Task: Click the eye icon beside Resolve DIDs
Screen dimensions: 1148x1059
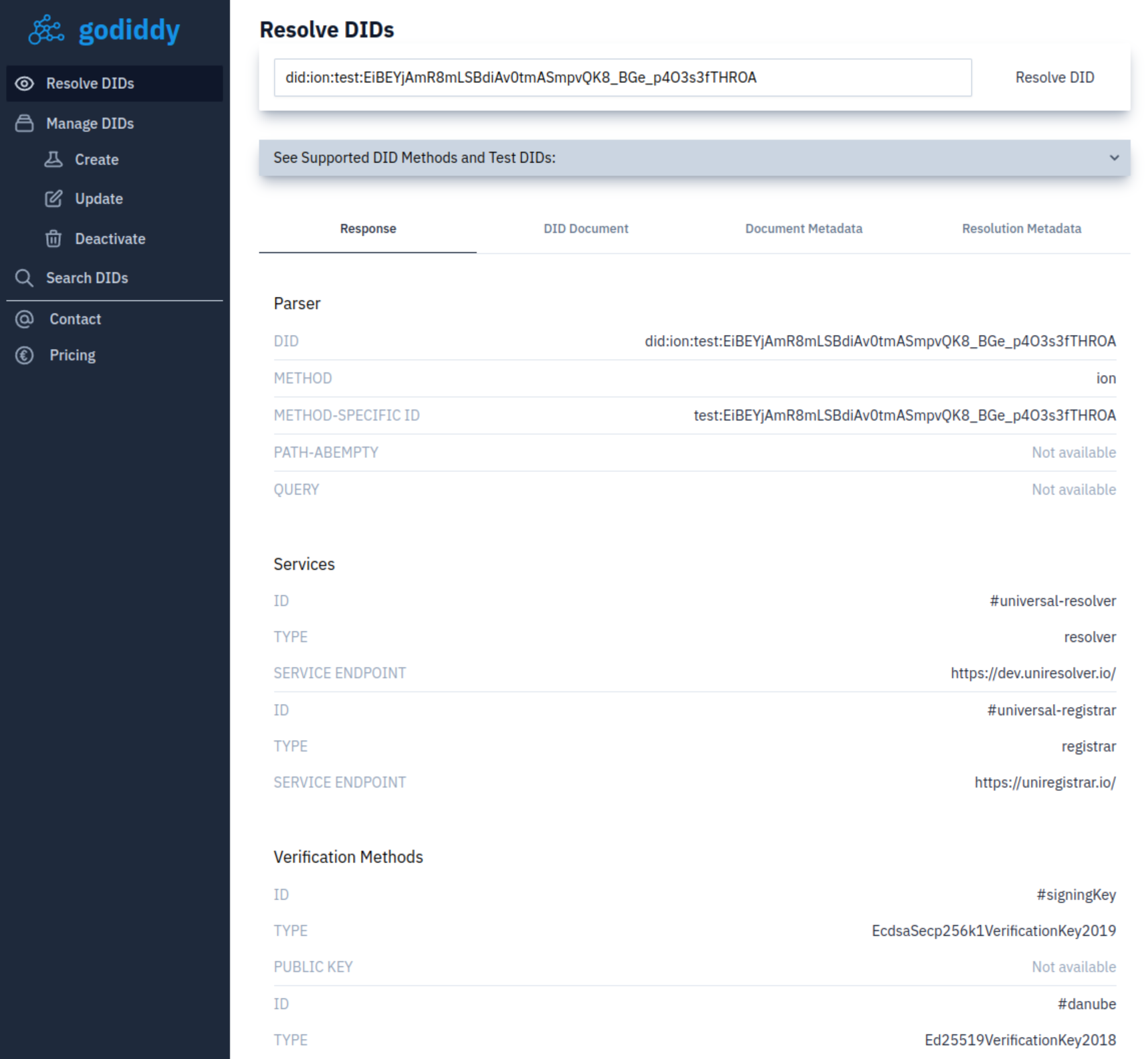Action: [x=25, y=84]
